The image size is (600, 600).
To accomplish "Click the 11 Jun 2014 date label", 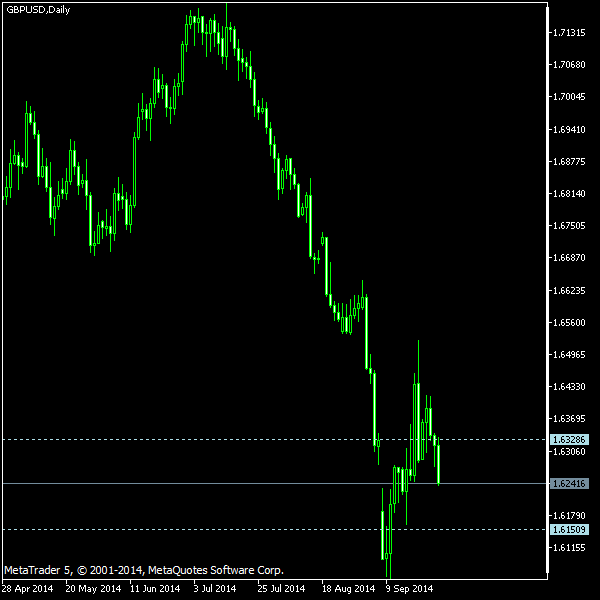I will tap(155, 589).
